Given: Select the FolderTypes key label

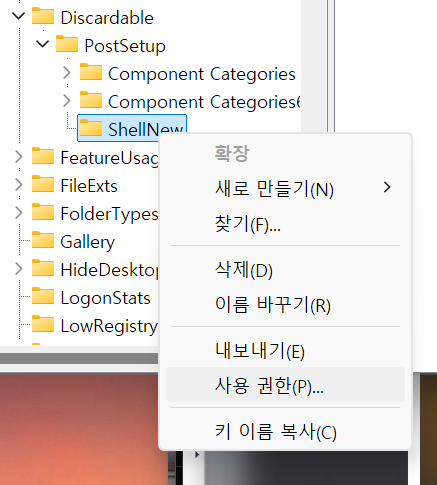Looking at the screenshot, I should [x=109, y=214].
